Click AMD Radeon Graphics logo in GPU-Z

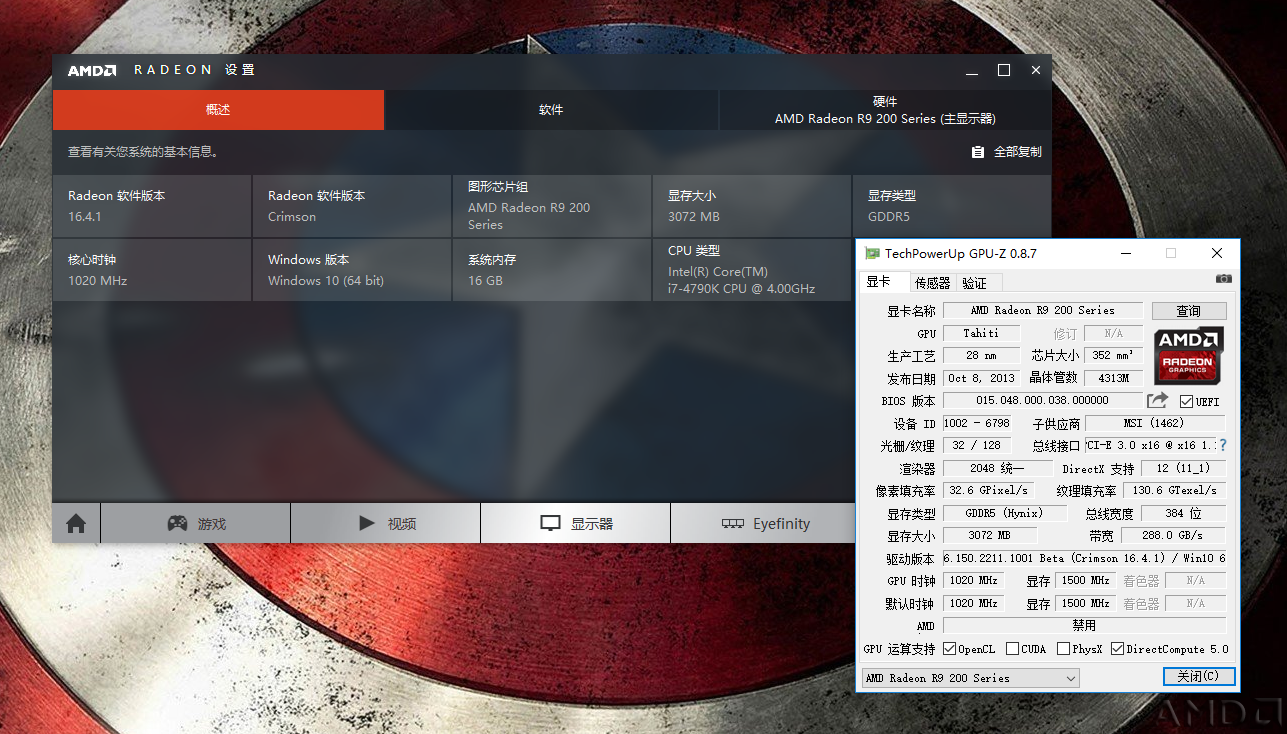1188,355
